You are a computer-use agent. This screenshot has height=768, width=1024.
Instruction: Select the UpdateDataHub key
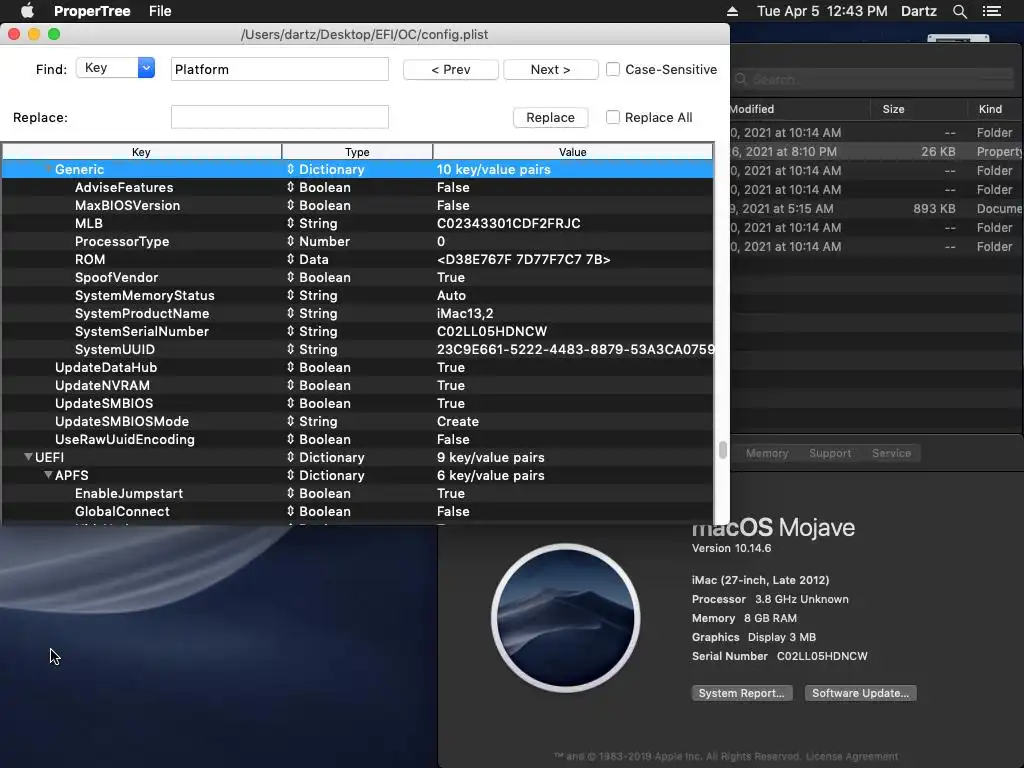(106, 368)
